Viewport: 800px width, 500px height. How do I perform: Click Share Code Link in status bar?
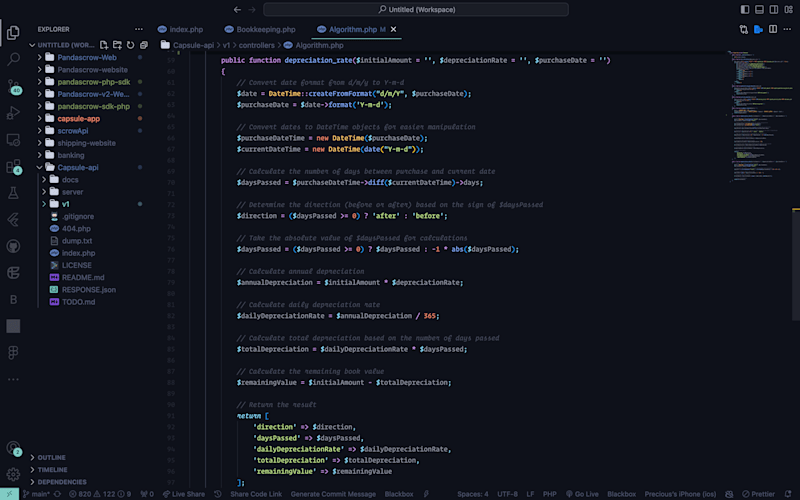[256, 494]
